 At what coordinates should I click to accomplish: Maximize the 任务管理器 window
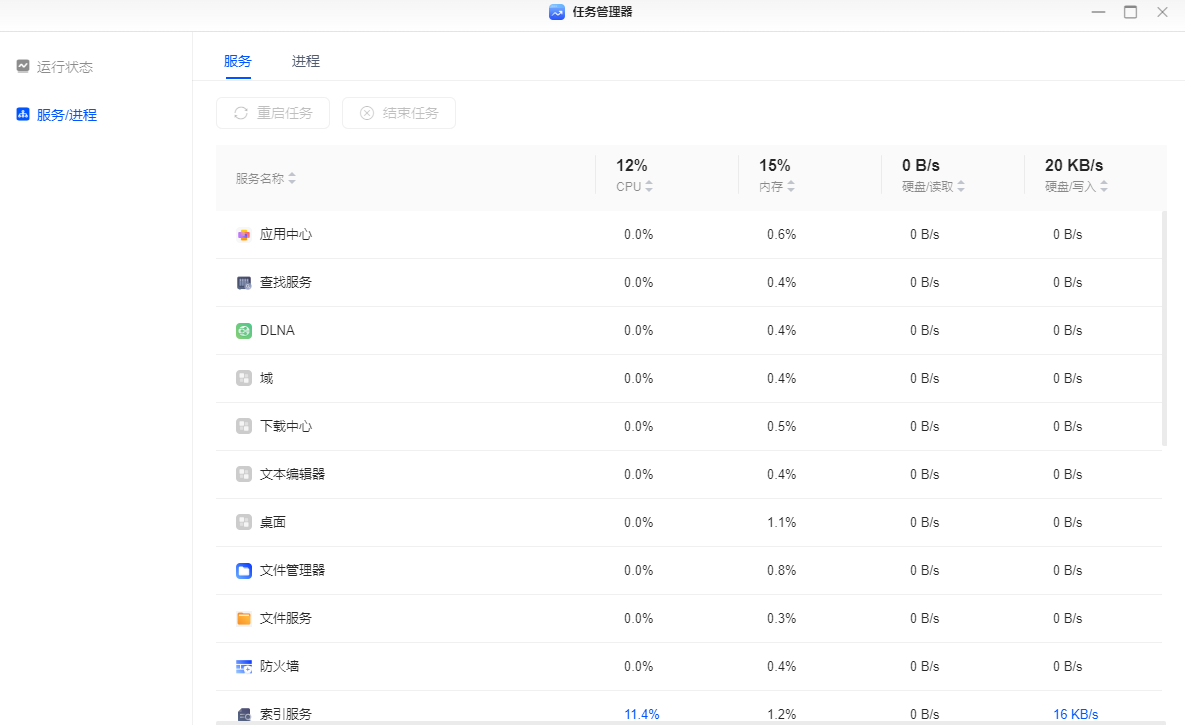point(1130,12)
